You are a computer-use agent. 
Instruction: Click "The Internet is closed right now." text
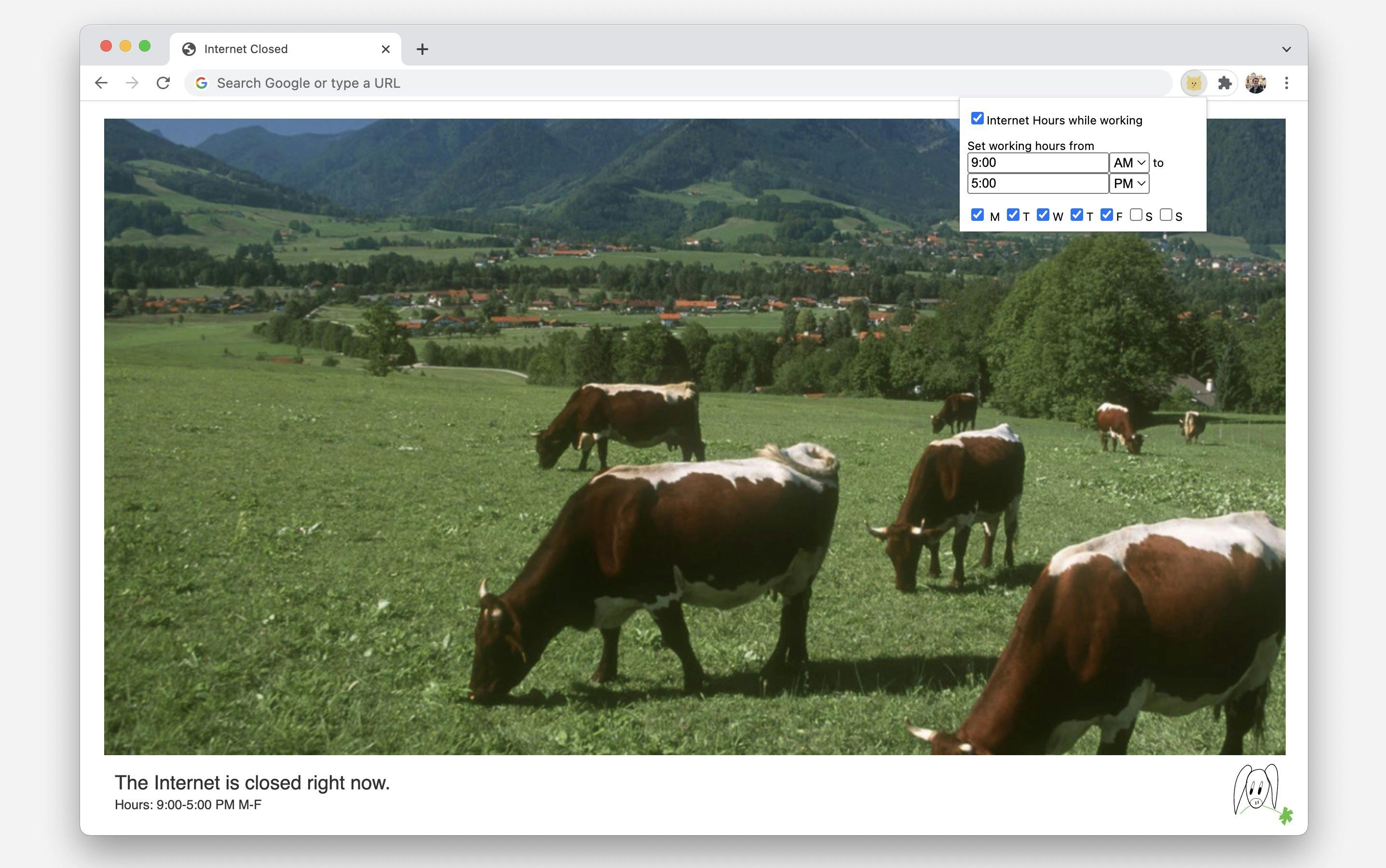pos(252,783)
